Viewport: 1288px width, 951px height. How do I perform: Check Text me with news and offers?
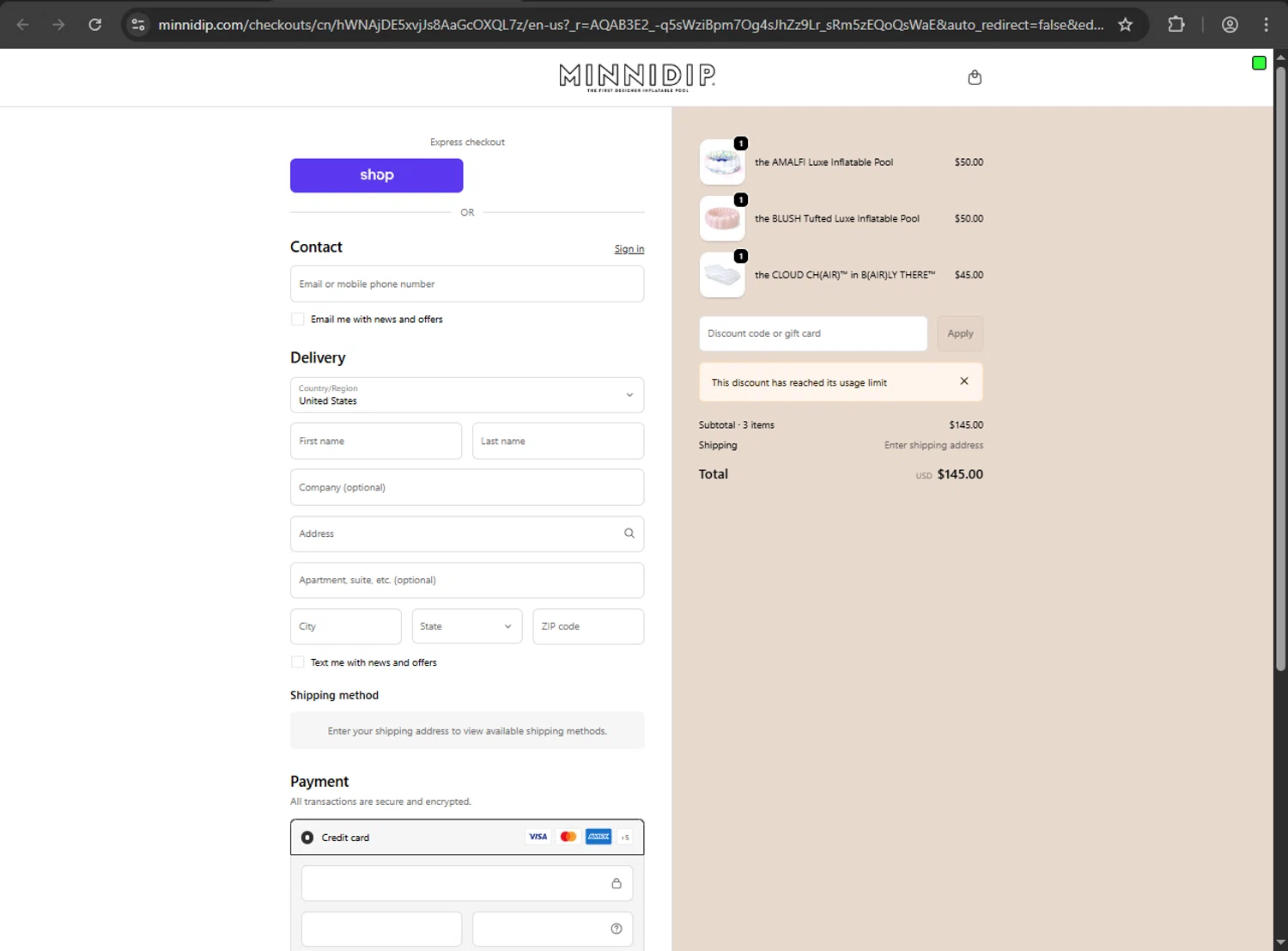tap(298, 662)
